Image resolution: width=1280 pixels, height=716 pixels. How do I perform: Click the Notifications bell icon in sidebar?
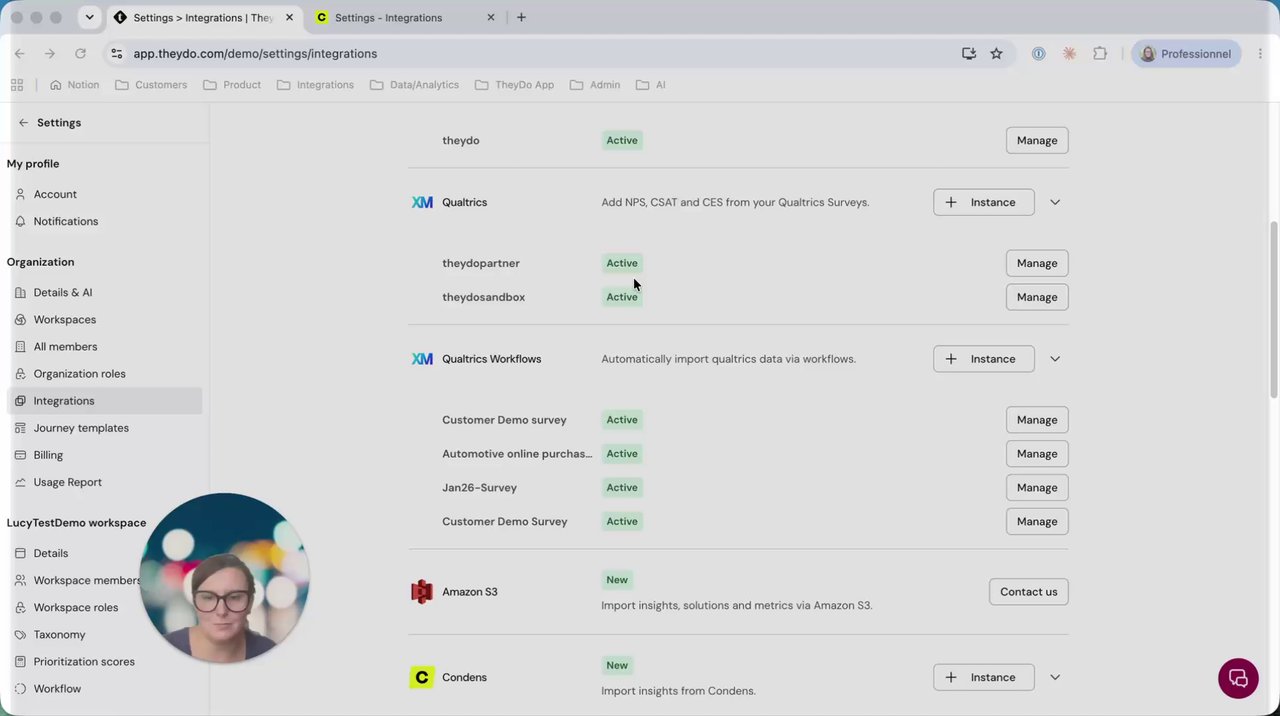point(20,221)
